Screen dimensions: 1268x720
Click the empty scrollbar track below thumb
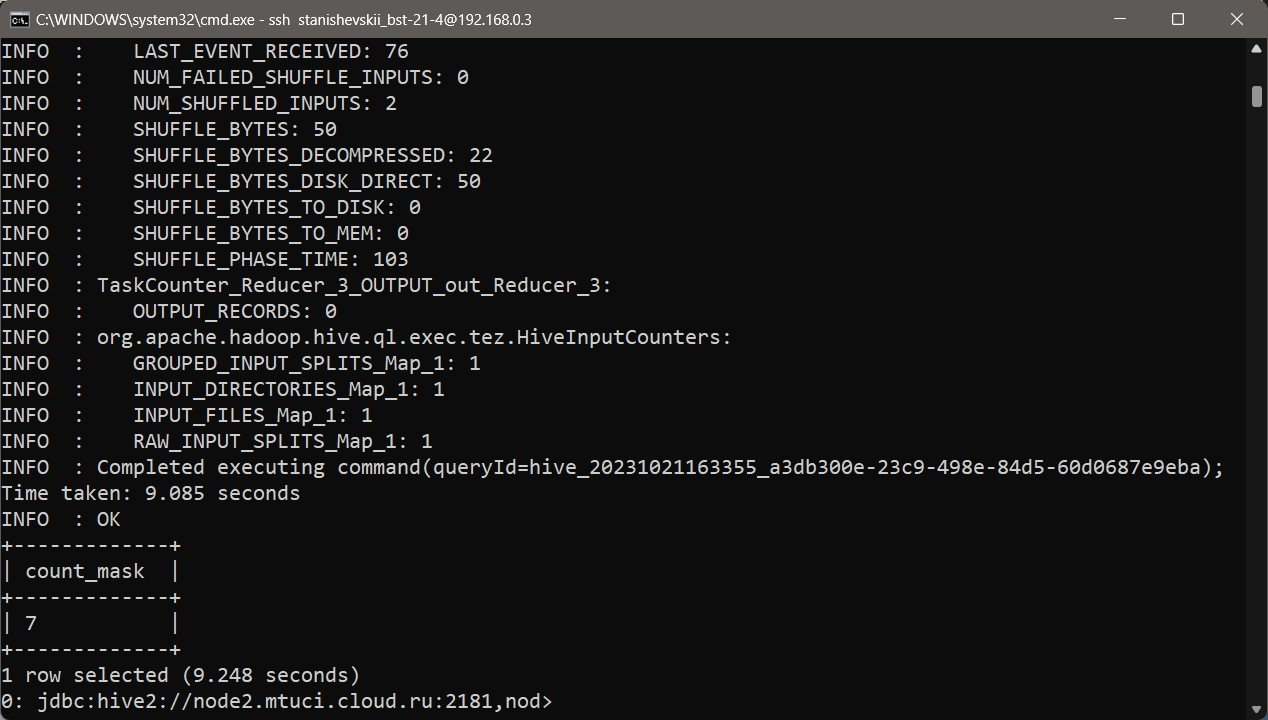[x=1256, y=400]
